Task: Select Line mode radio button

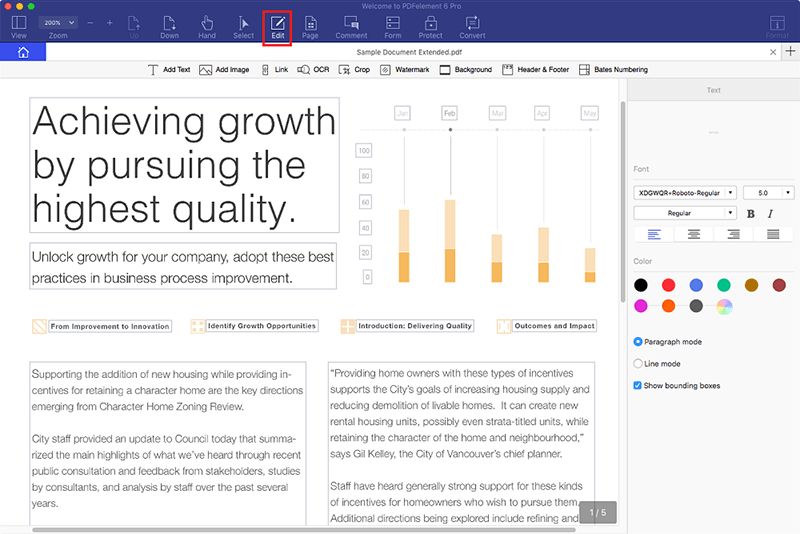Action: click(x=639, y=364)
